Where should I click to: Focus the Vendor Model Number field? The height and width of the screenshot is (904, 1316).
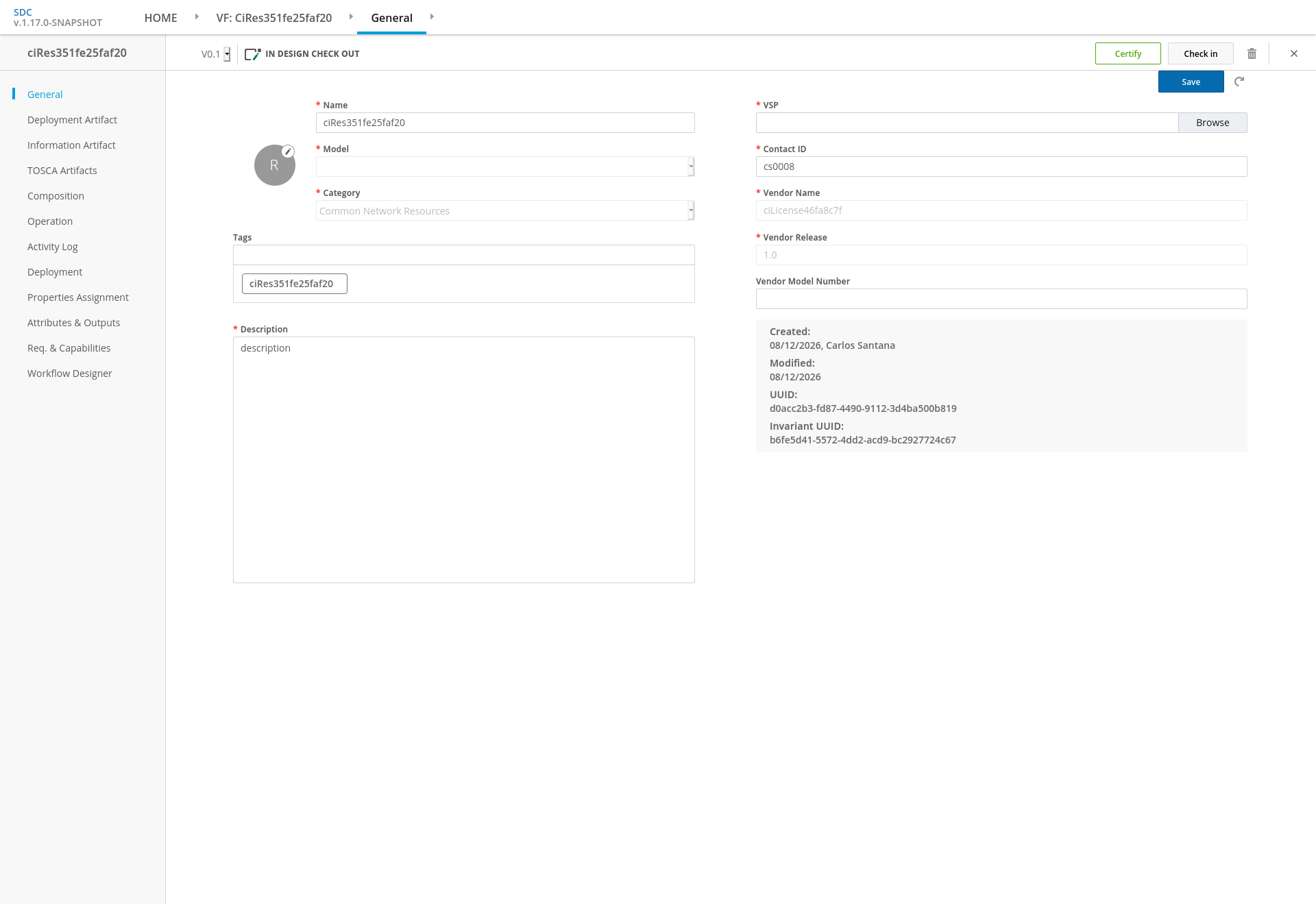click(1001, 299)
